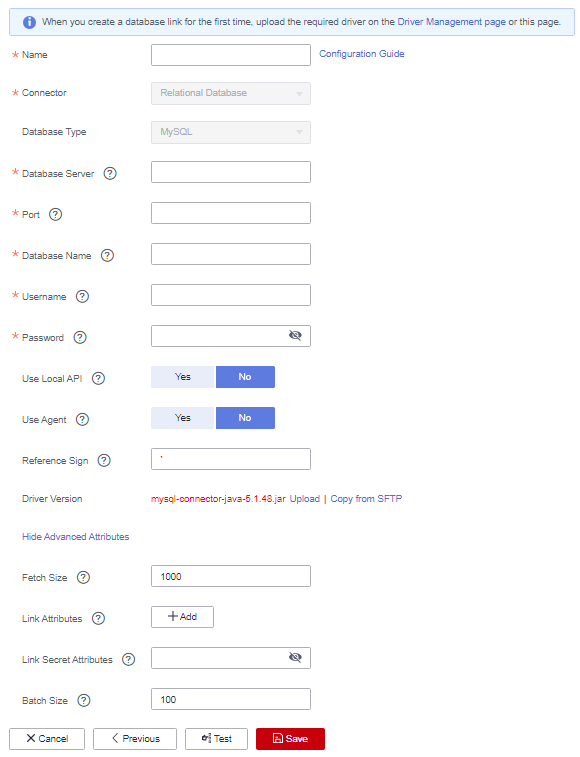The height and width of the screenshot is (757, 580).
Task: Click the Name input field
Action: (231, 55)
